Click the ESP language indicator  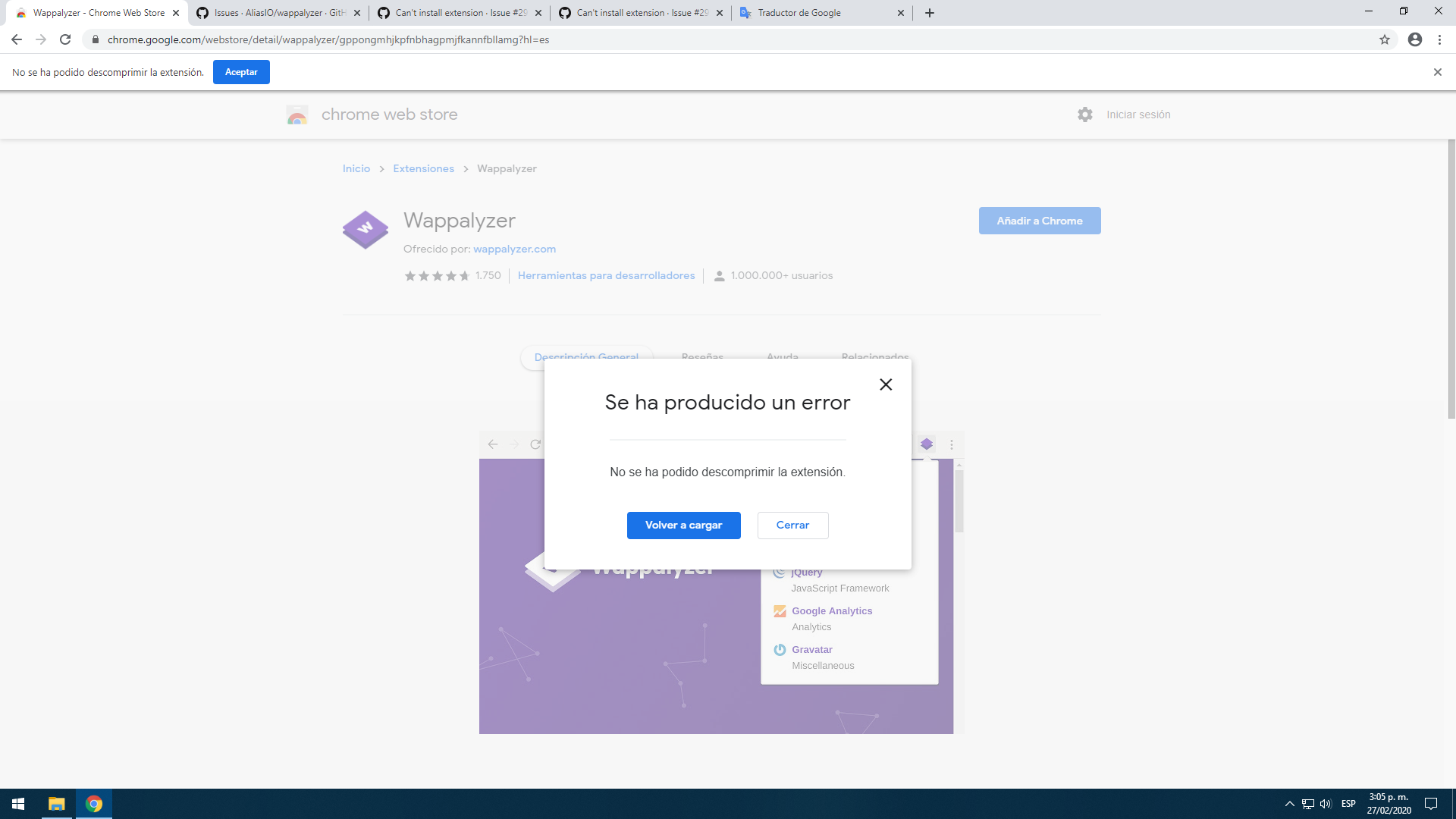point(1348,804)
